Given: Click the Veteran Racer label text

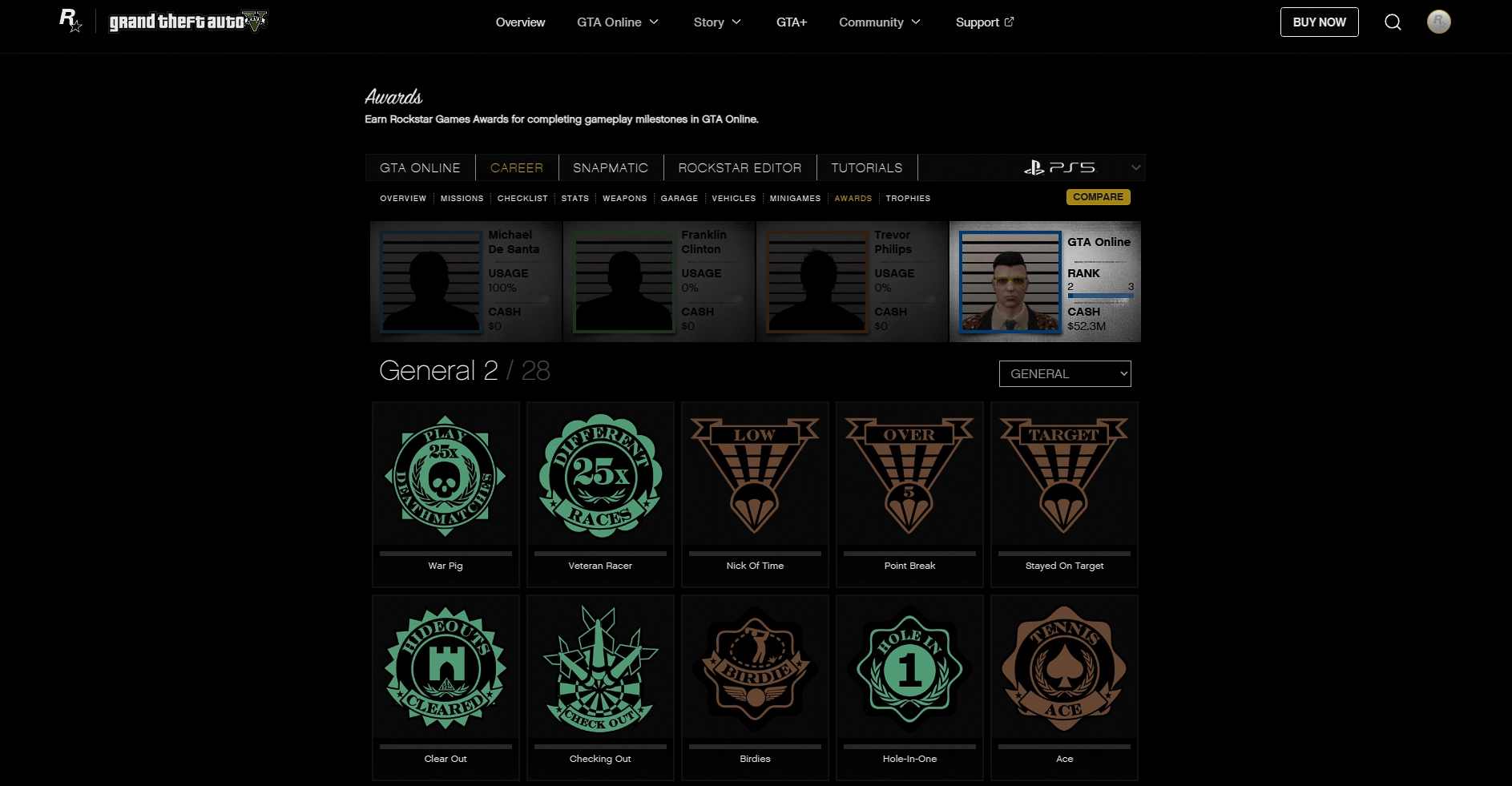Looking at the screenshot, I should [x=600, y=566].
